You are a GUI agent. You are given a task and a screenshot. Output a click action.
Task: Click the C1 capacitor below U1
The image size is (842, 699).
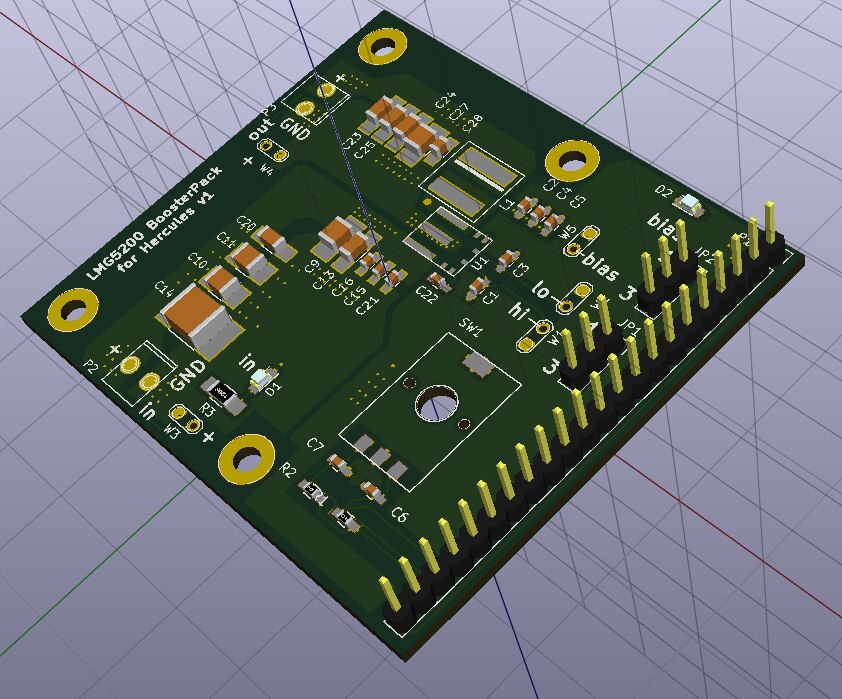(477, 288)
